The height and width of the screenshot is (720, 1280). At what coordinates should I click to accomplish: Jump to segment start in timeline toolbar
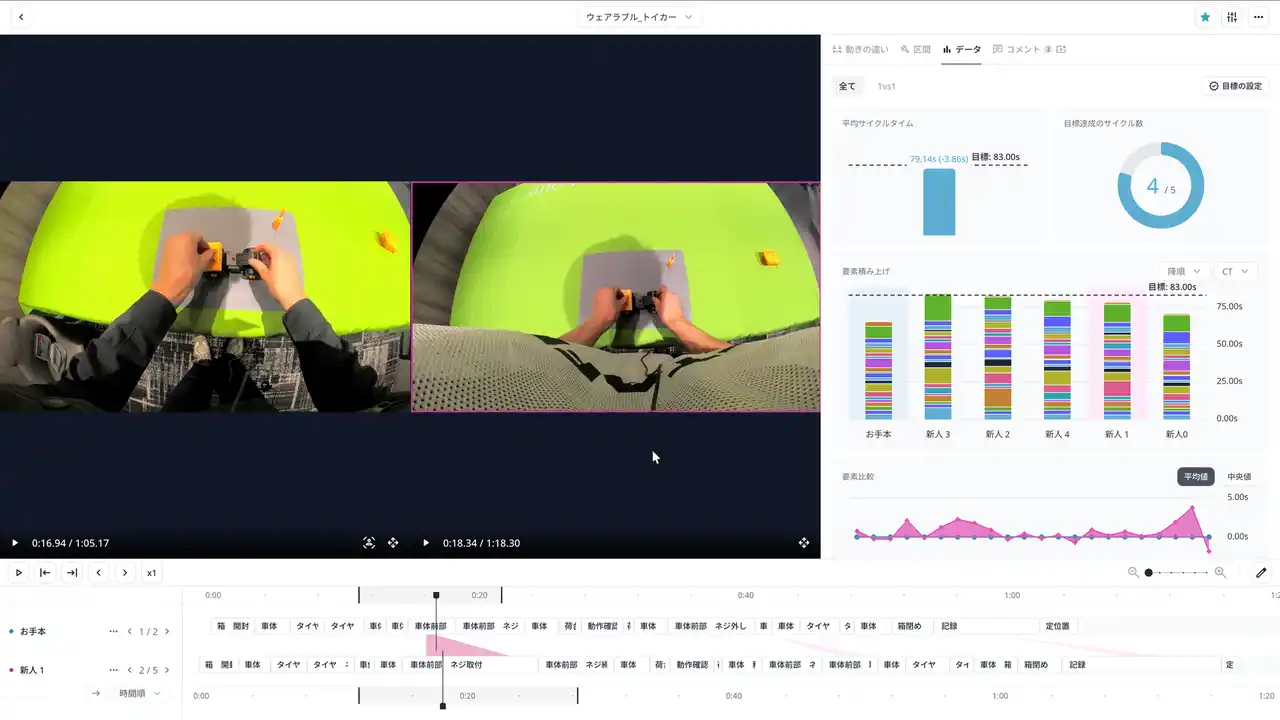45,573
